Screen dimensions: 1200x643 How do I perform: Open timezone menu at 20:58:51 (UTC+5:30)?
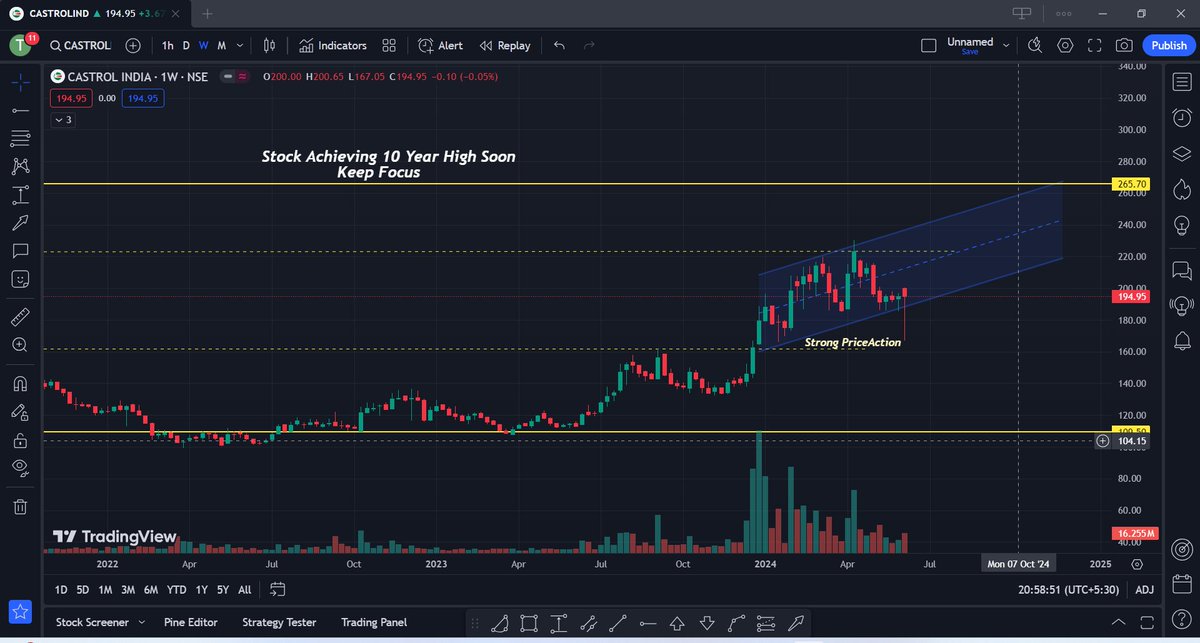(x=1070, y=590)
